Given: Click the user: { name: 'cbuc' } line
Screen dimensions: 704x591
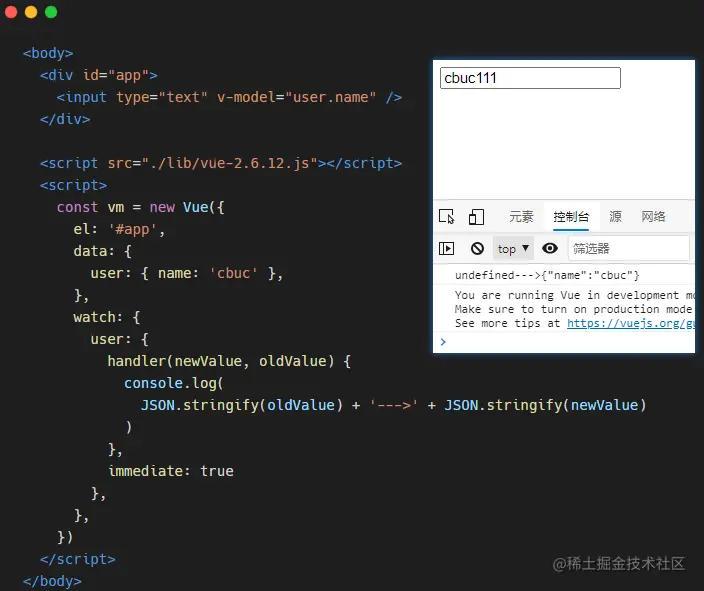Looking at the screenshot, I should (x=187, y=273).
